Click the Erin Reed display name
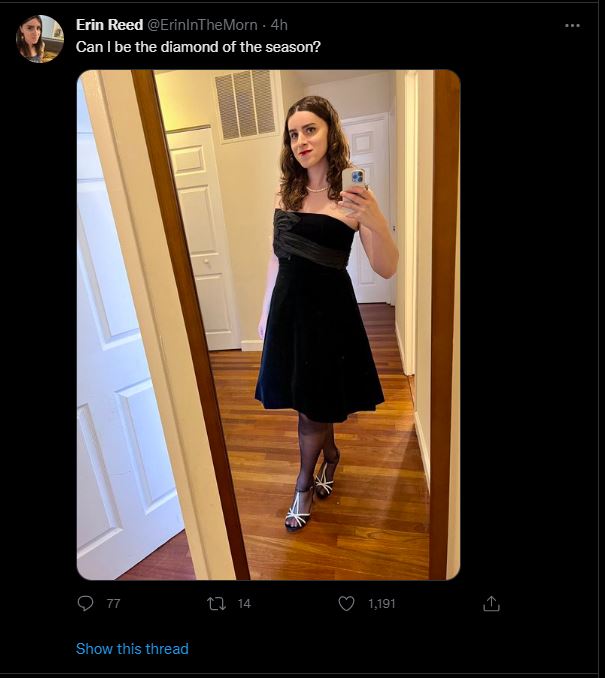This screenshot has height=678, width=605. (x=109, y=25)
